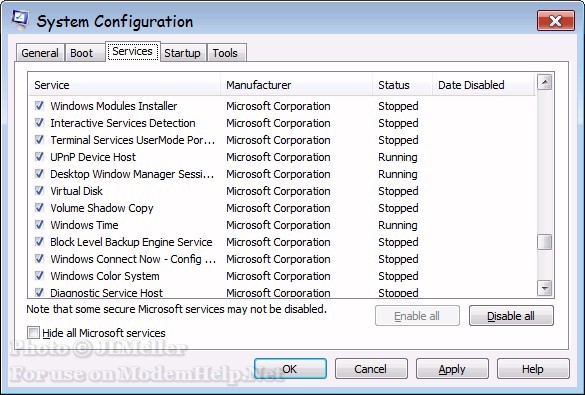Select the UPnP Device Host service name

(x=93, y=157)
